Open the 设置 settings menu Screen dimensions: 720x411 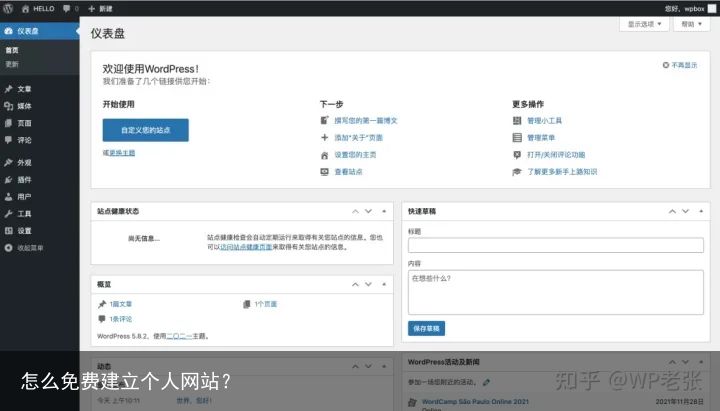[x=39, y=230]
